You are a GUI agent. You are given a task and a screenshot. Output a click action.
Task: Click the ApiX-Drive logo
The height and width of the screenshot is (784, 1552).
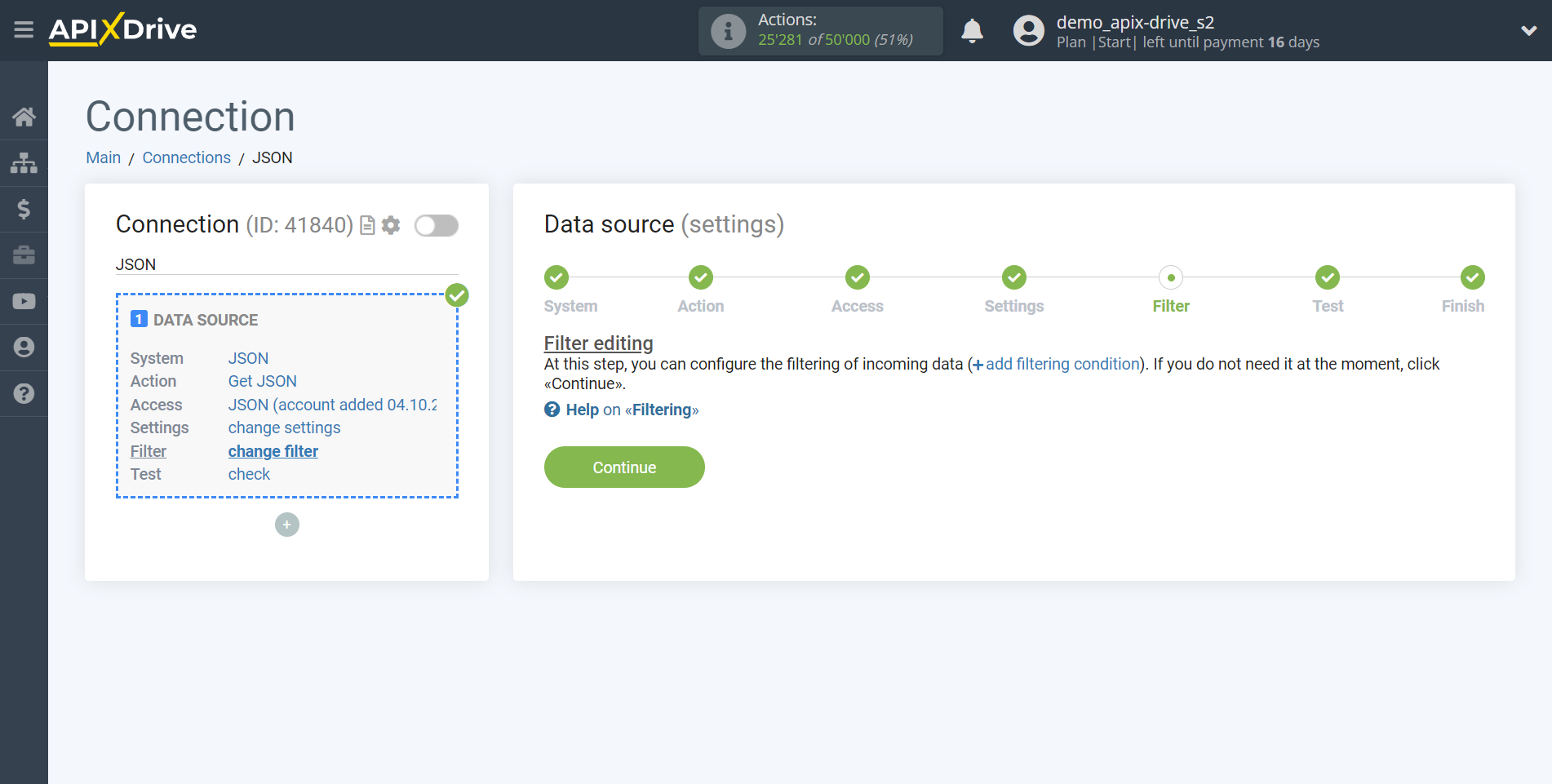[x=122, y=29]
